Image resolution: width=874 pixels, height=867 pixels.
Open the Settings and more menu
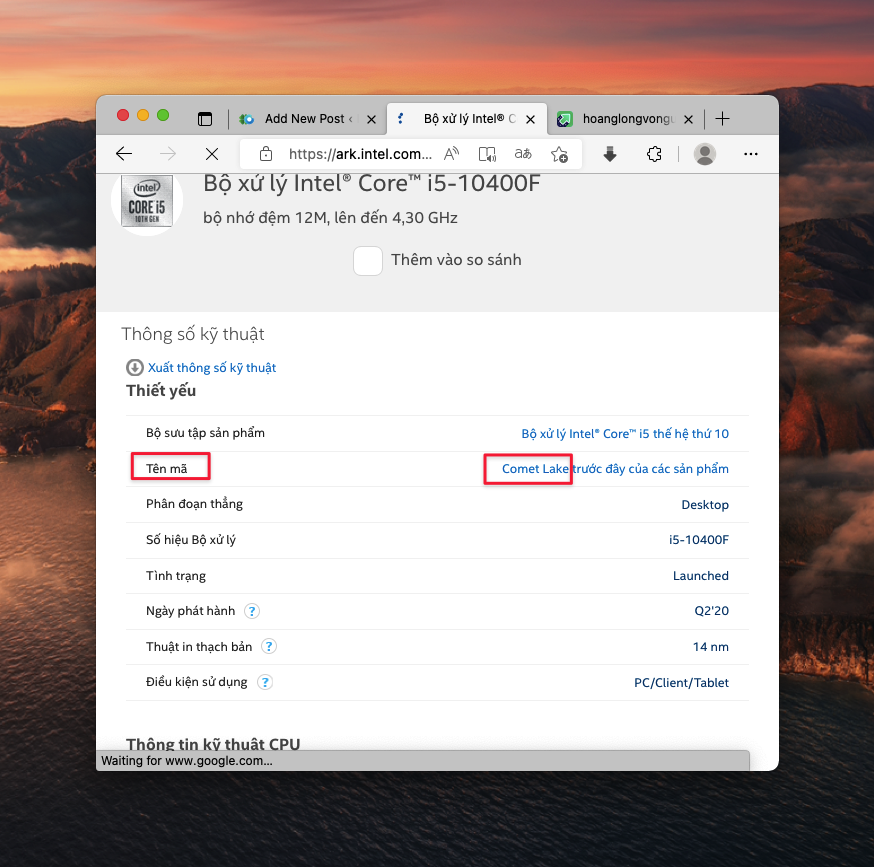tap(751, 154)
